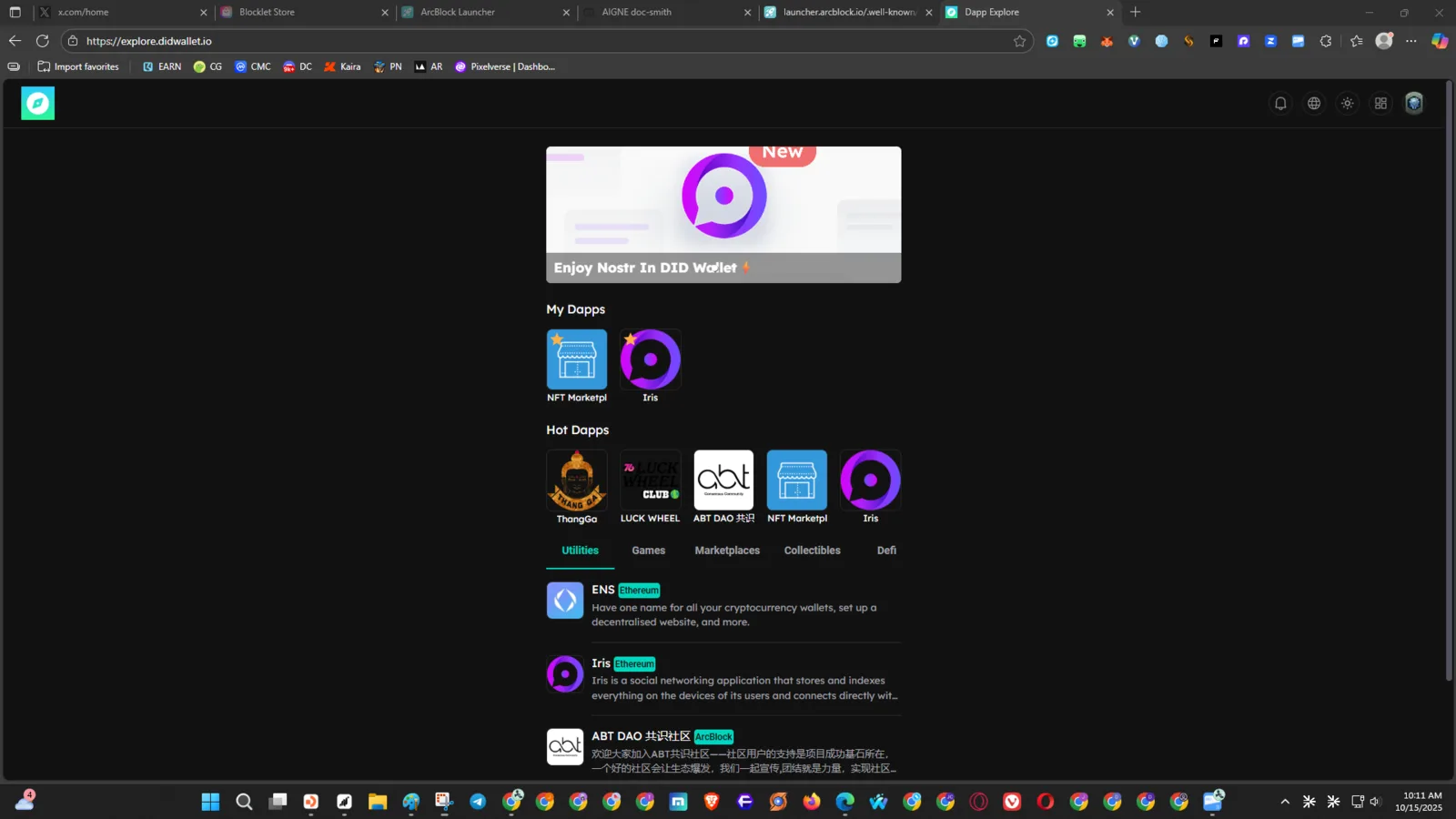Screen dimensions: 1456x819
Task: Close the Blocklet Store browser tab
Action: 385,13
